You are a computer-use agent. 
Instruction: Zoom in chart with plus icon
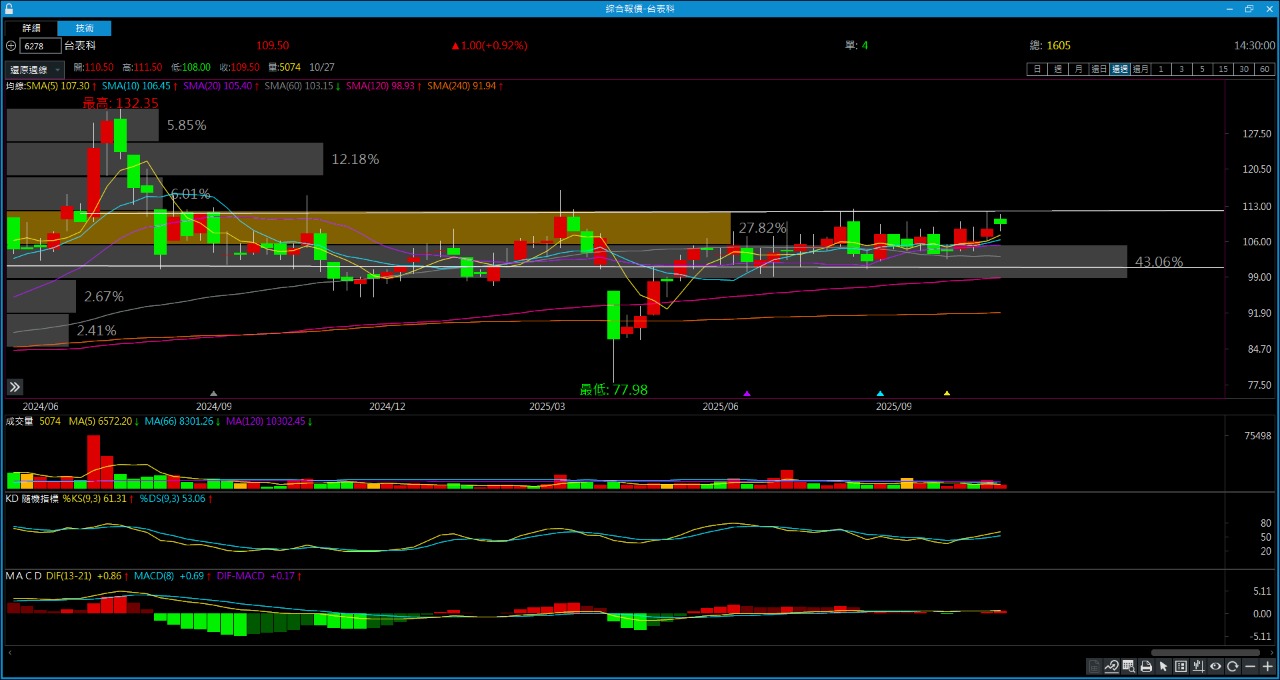click(1267, 666)
